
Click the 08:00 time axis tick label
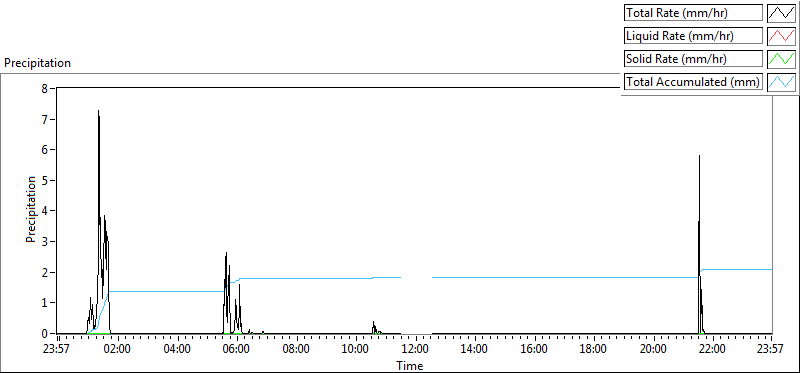tap(296, 350)
